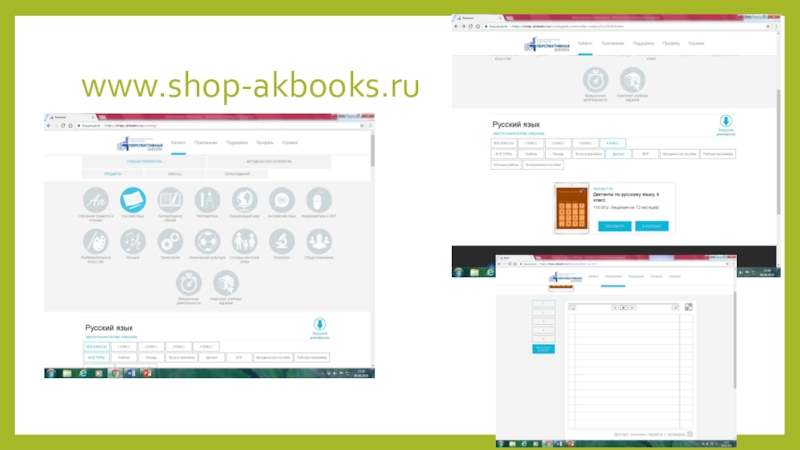
Task: Filter by 4 класс in Диктанты product window
Action: [612, 143]
